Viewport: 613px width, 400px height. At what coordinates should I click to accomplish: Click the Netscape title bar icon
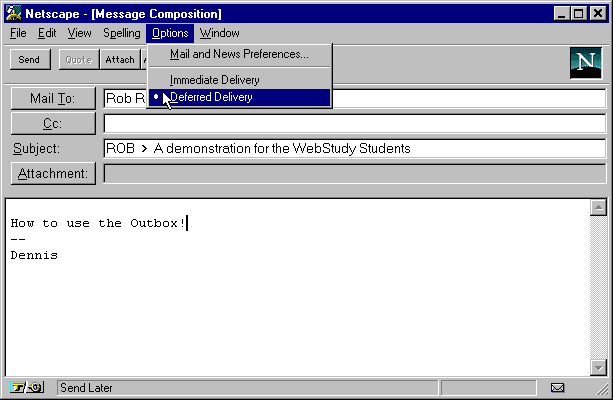[x=13, y=13]
